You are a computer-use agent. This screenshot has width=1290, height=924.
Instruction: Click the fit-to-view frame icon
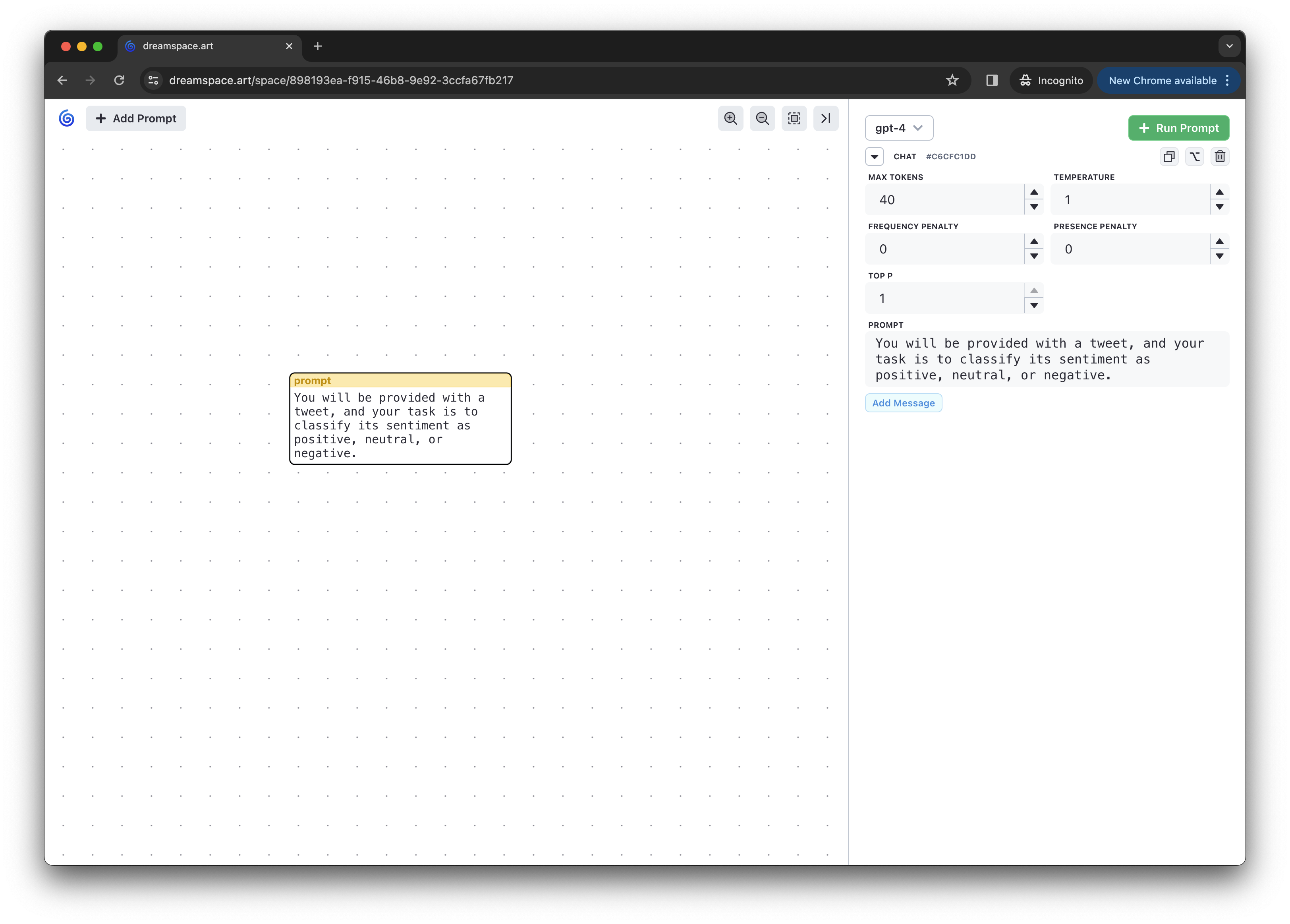794,118
